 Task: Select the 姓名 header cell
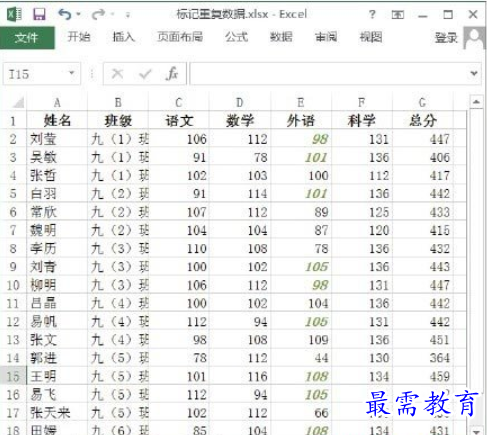[57, 120]
